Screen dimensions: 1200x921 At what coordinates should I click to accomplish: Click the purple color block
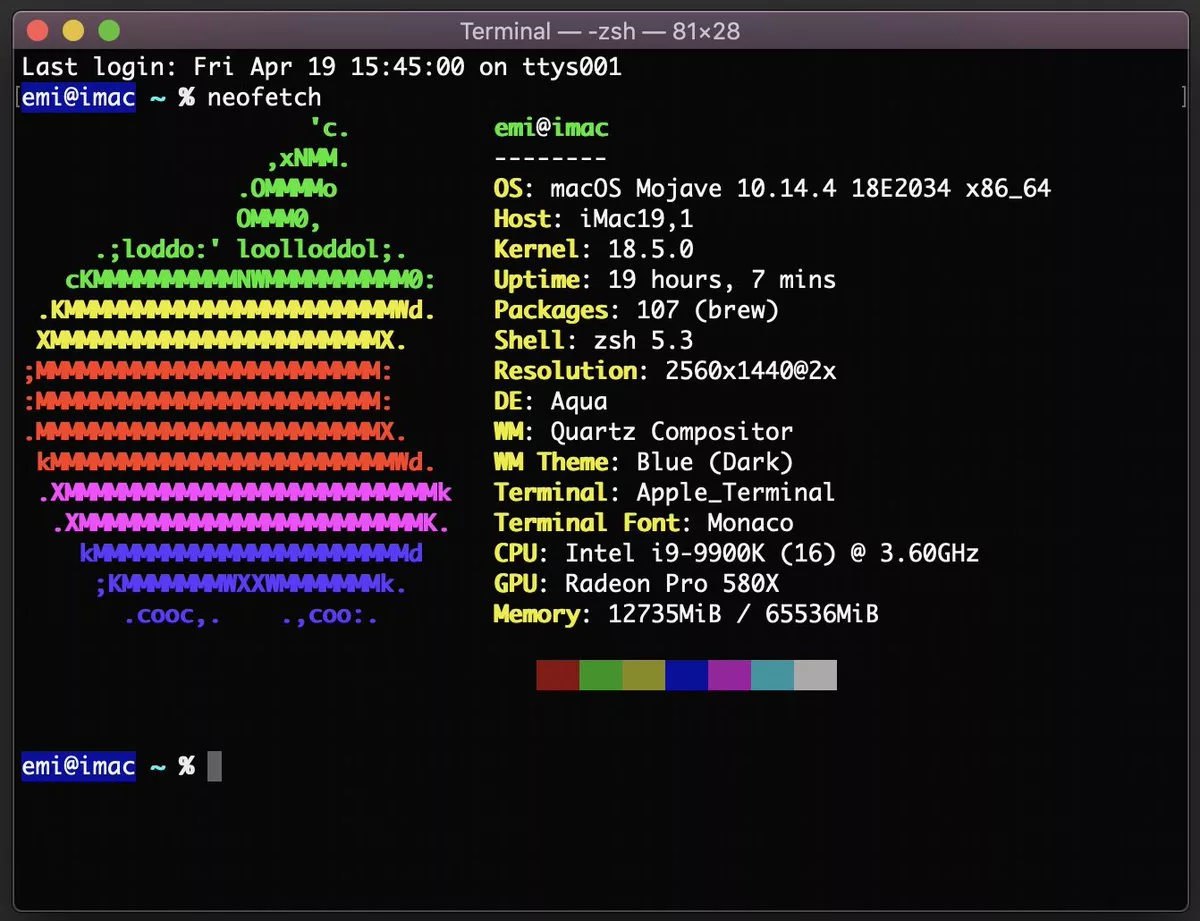coord(729,675)
